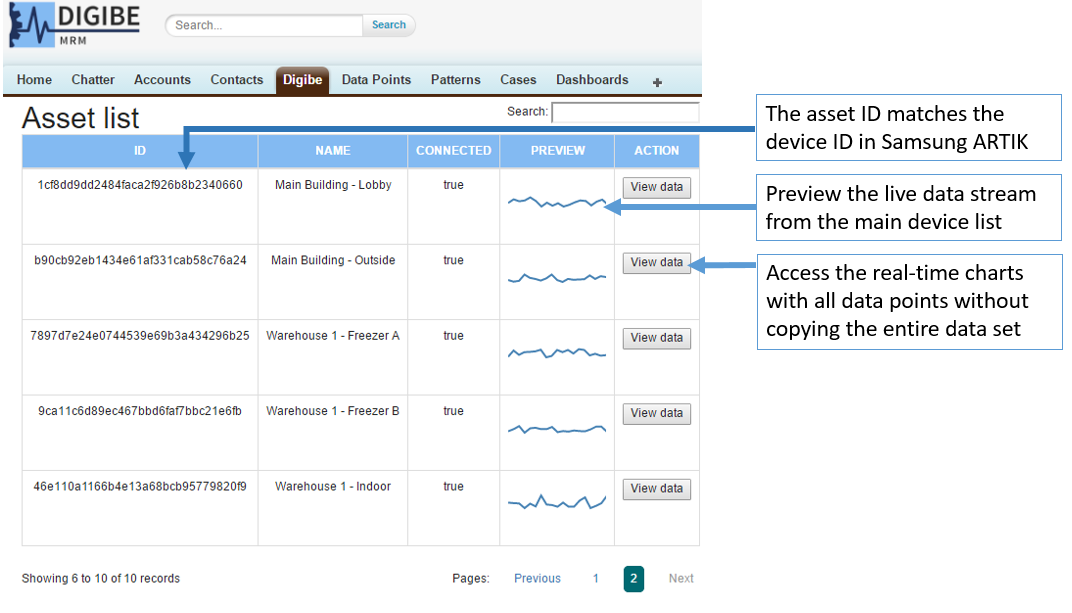Click the Warehouse 1 - Indoor sparkline
1072x613 pixels.
[557, 502]
